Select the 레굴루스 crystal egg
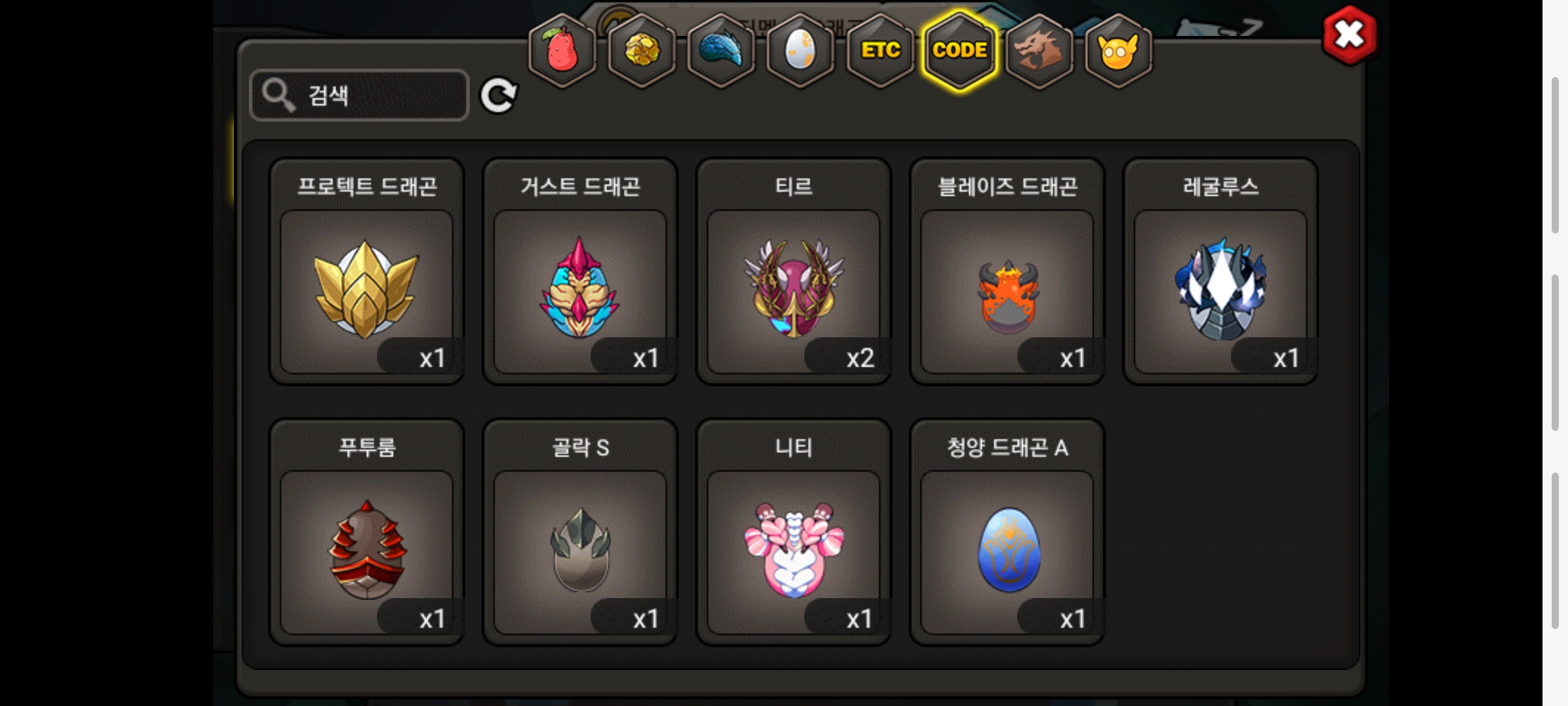The width and height of the screenshot is (1568, 706). click(1220, 271)
